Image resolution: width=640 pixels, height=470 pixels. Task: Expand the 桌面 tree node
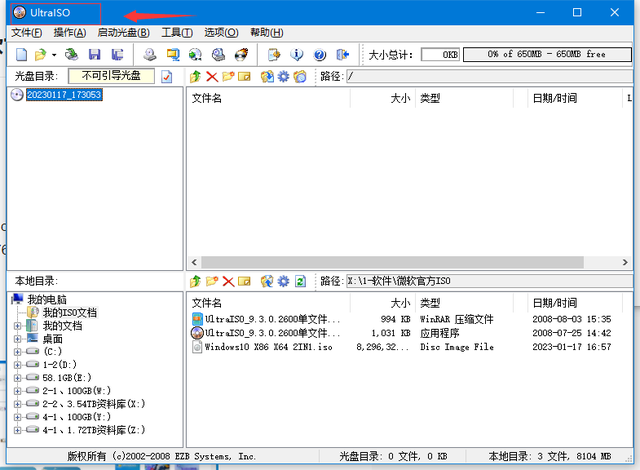click(x=17, y=339)
